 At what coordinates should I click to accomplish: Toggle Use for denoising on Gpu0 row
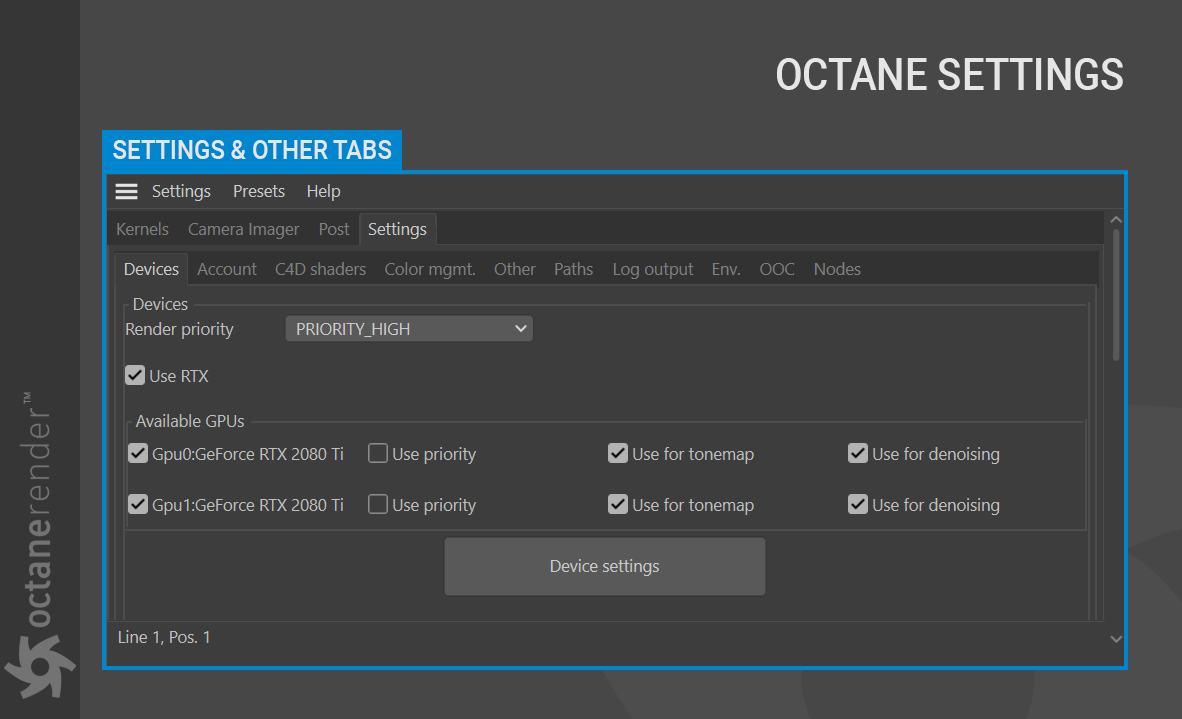pyautogui.click(x=858, y=454)
